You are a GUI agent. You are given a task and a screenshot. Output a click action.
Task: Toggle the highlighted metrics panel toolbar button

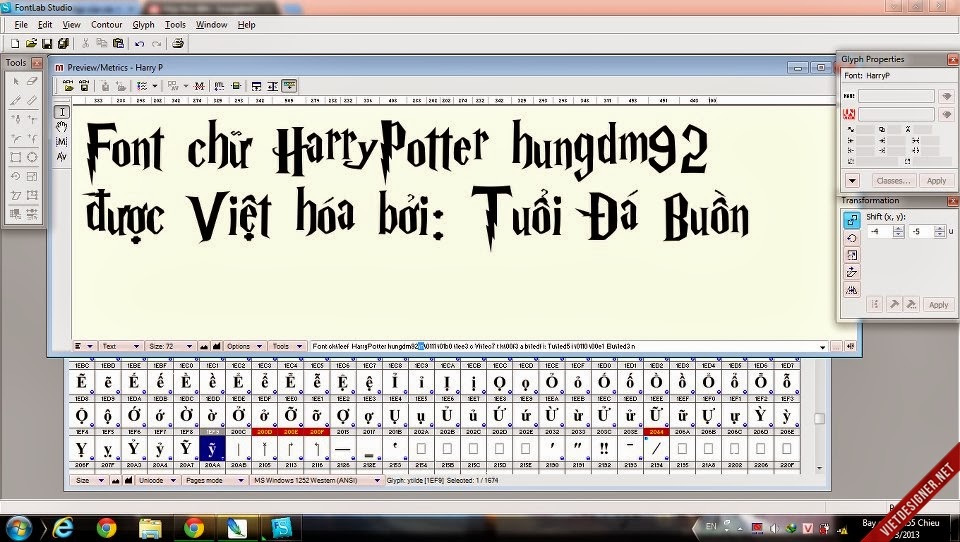(289, 86)
